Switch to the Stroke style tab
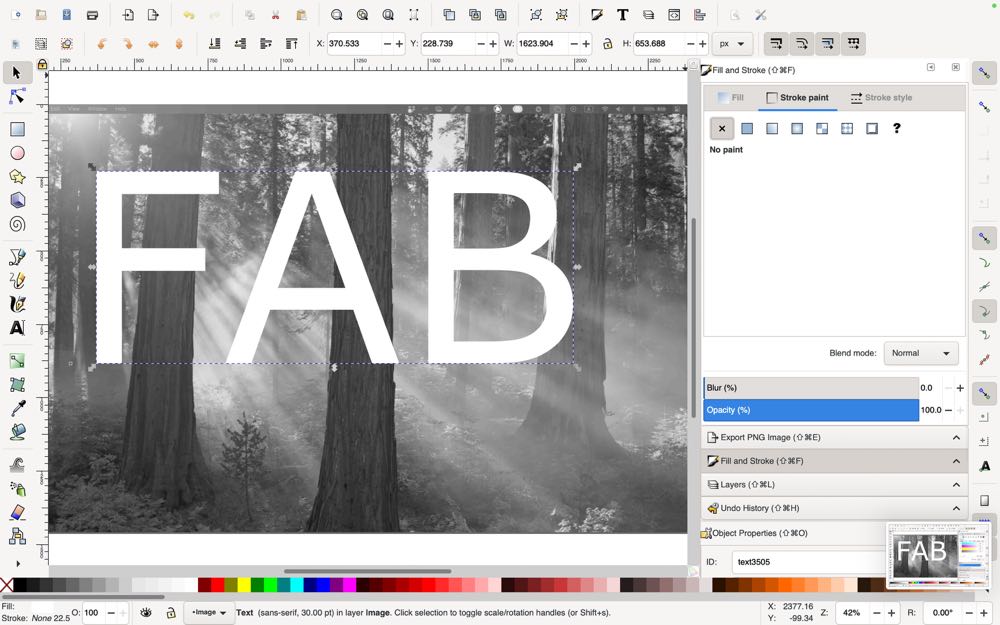Screen dimensions: 1000x625 tap(881, 98)
